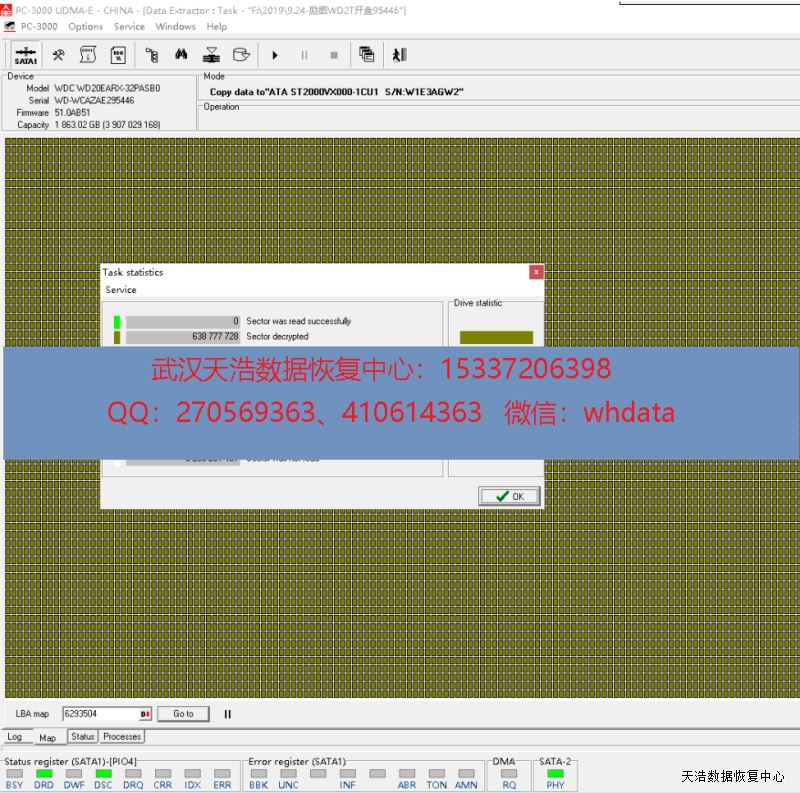800x793 pixels.
Task: Open the Options menu
Action: [85, 27]
